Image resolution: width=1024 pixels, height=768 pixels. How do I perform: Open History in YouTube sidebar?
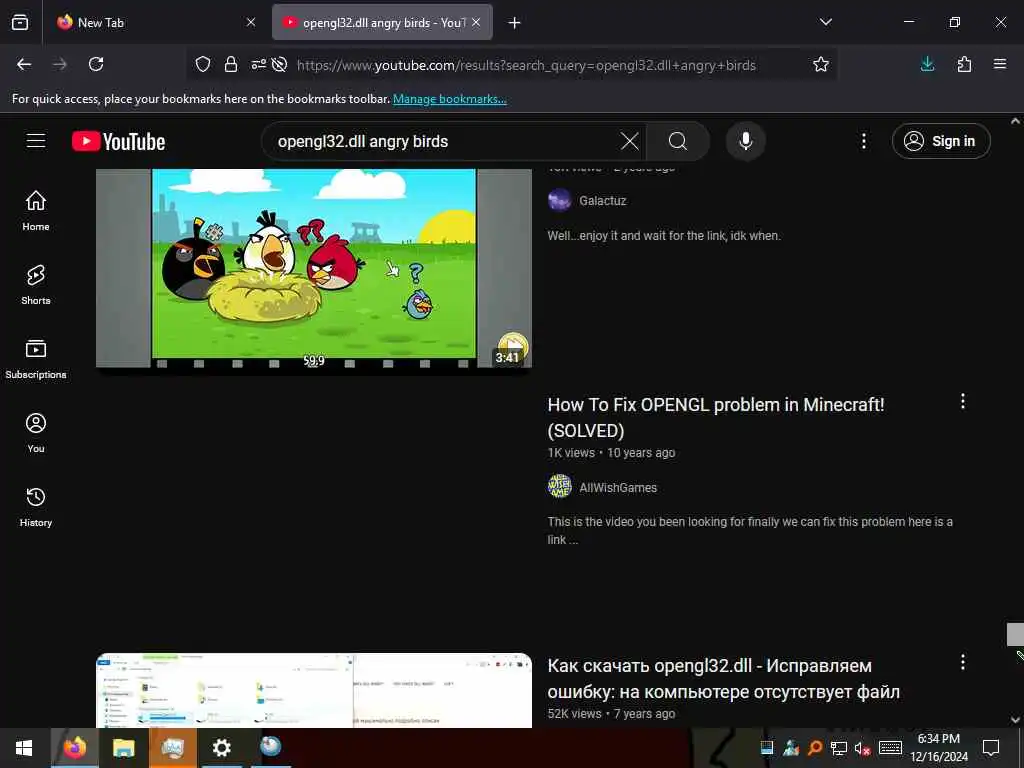click(x=36, y=507)
